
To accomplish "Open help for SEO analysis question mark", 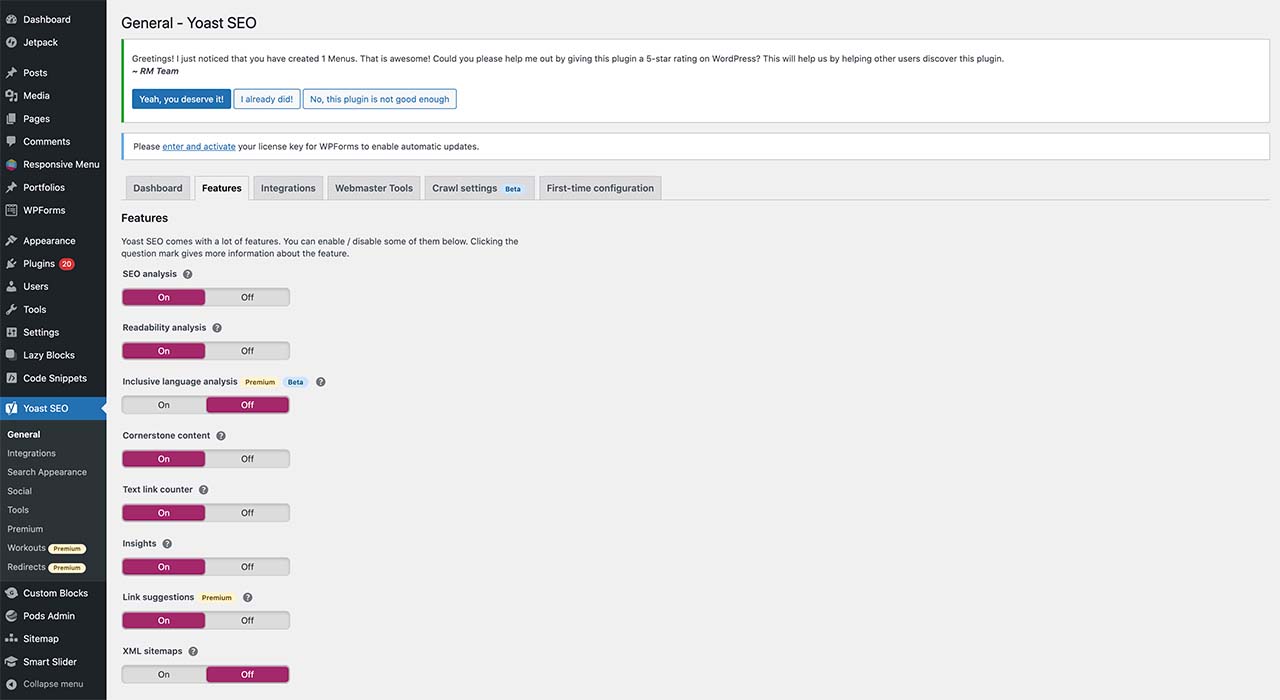I will (x=188, y=274).
